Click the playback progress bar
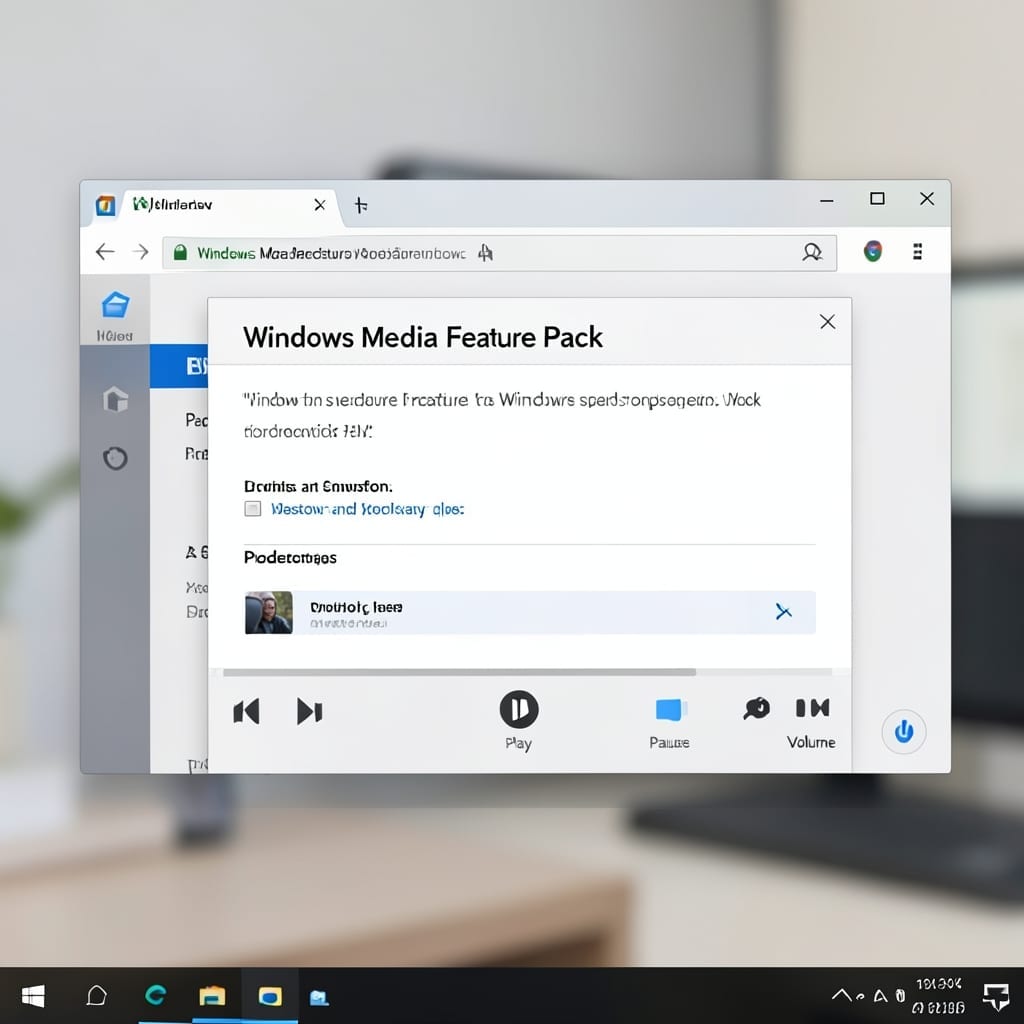1024x1024 pixels. pyautogui.click(x=527, y=672)
